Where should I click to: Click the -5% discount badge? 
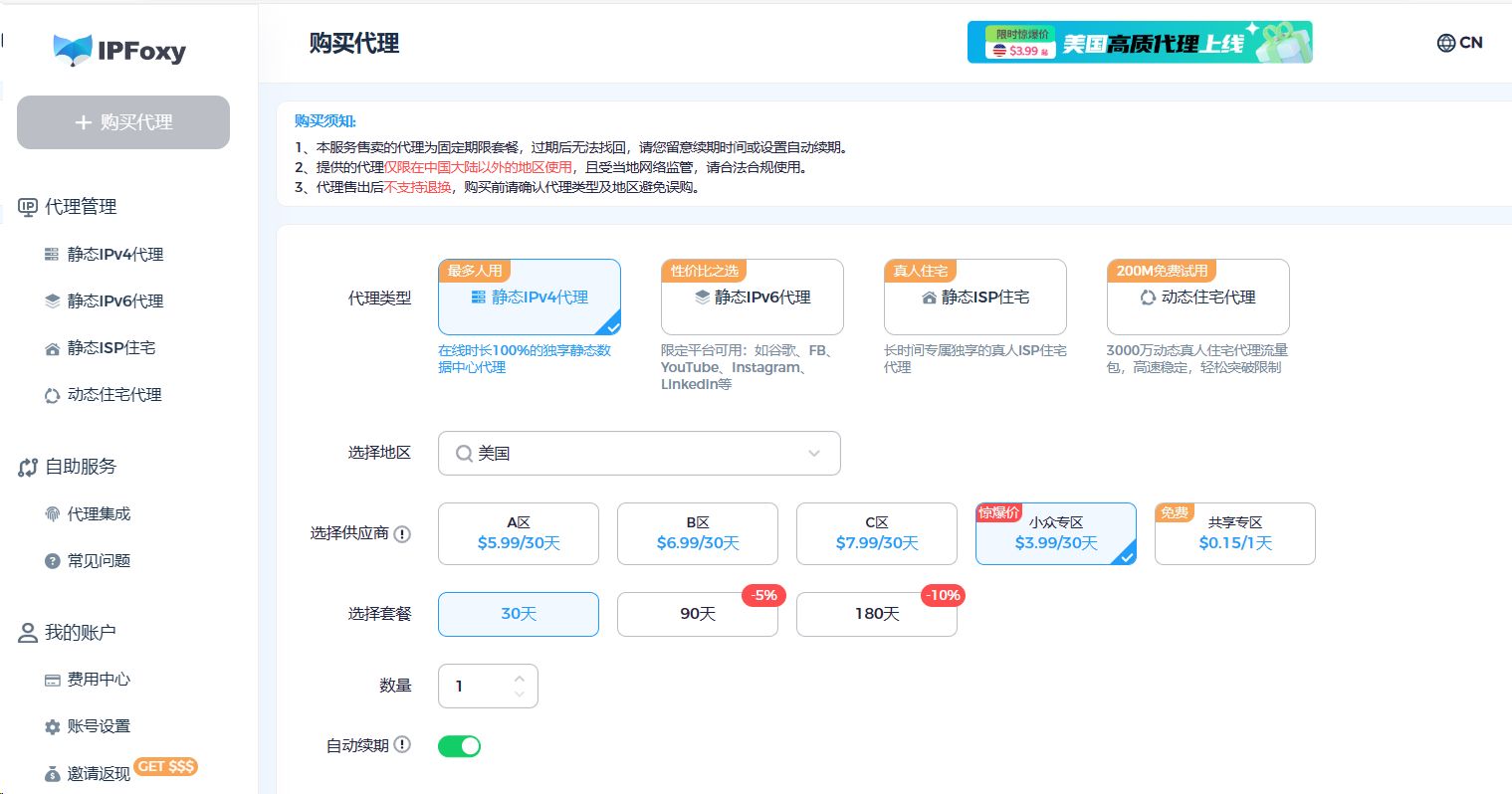click(x=764, y=595)
